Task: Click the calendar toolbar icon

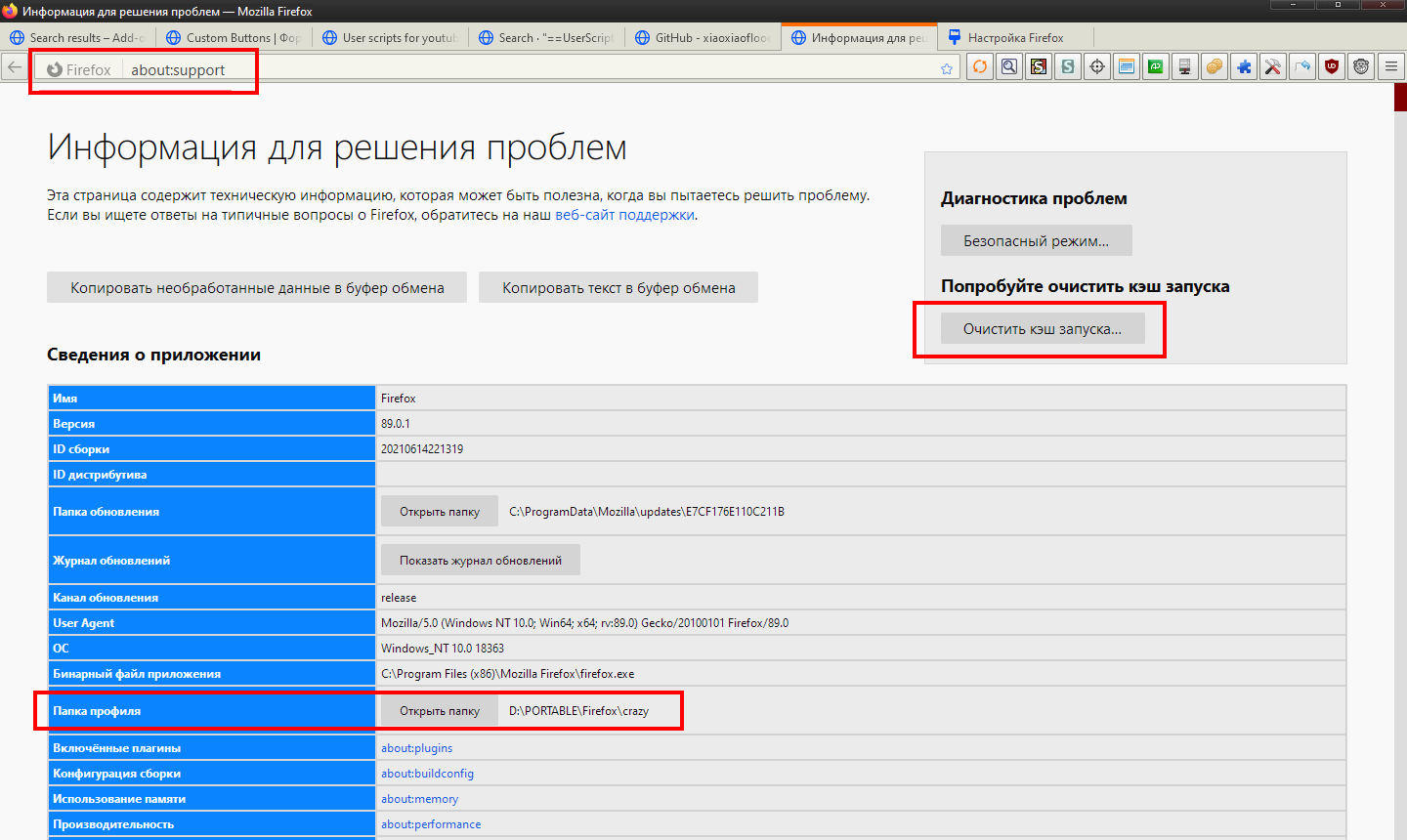Action: [1127, 67]
